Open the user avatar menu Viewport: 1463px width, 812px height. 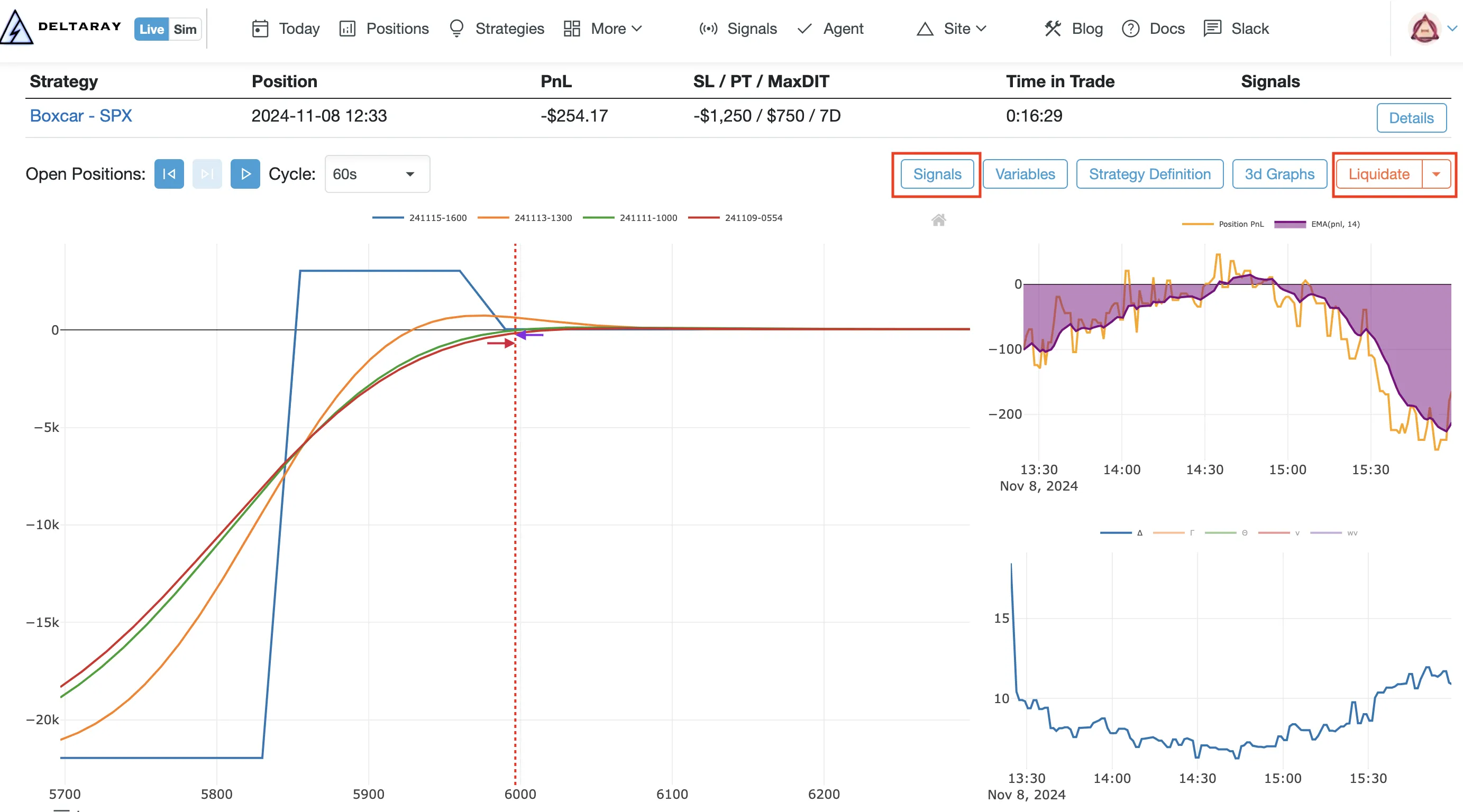[x=1424, y=29]
